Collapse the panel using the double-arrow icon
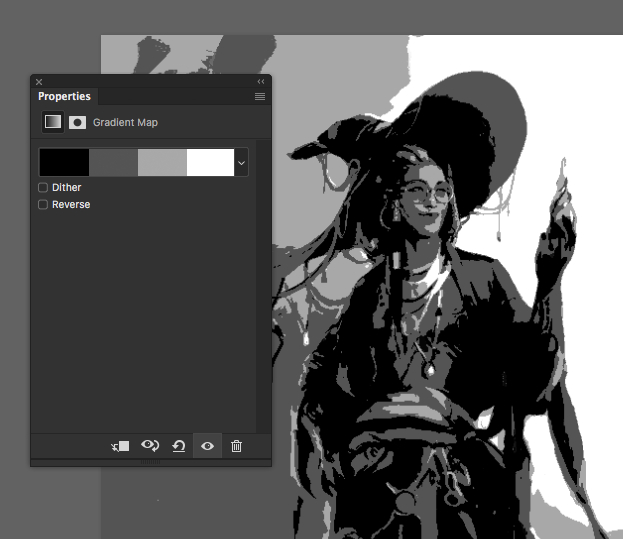 (261, 82)
